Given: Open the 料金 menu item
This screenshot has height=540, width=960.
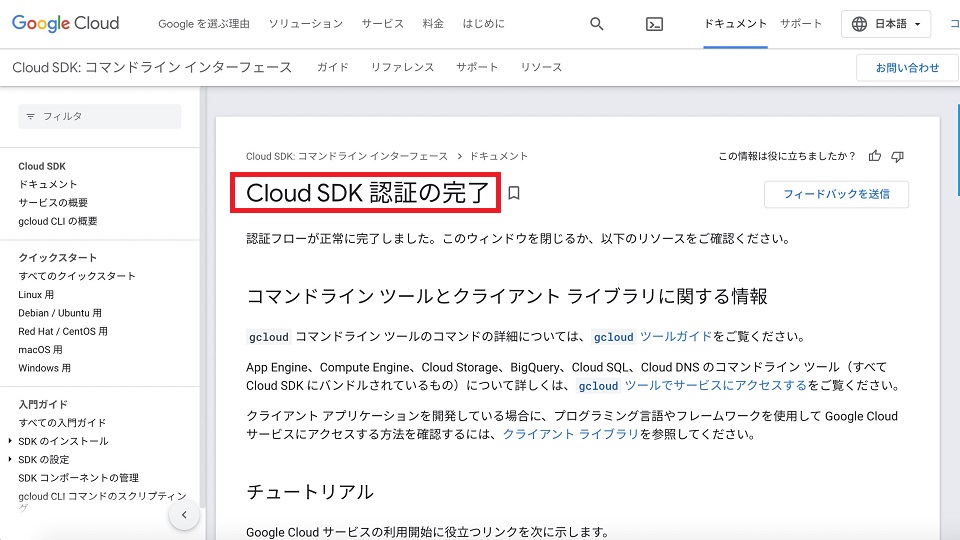Looking at the screenshot, I should [x=433, y=24].
